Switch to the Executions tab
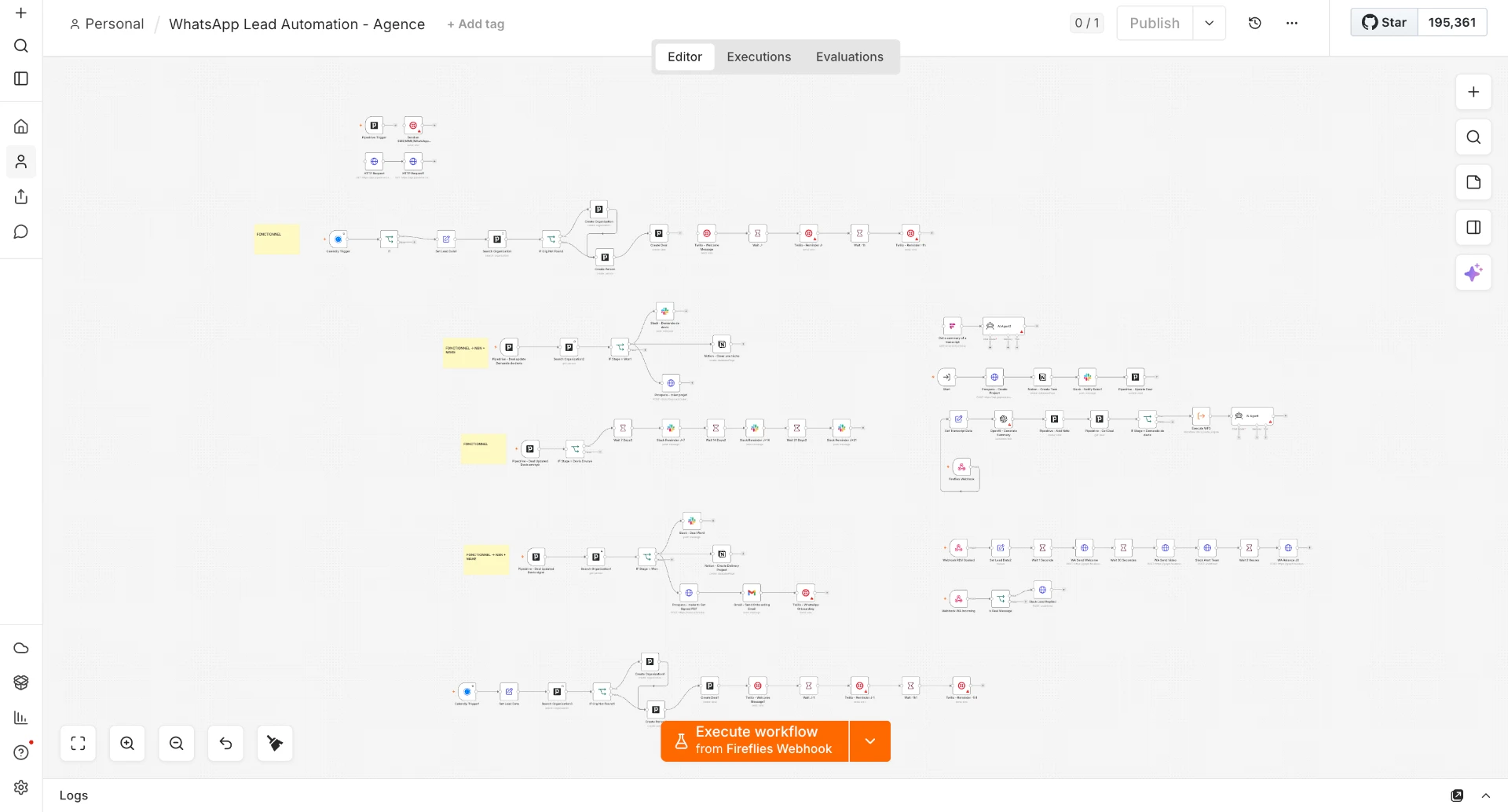The height and width of the screenshot is (812, 1508). pos(759,57)
